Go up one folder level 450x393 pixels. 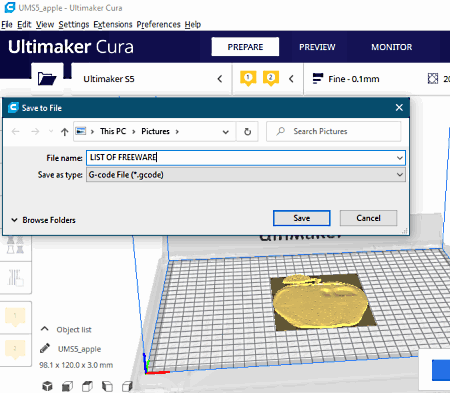(x=65, y=132)
